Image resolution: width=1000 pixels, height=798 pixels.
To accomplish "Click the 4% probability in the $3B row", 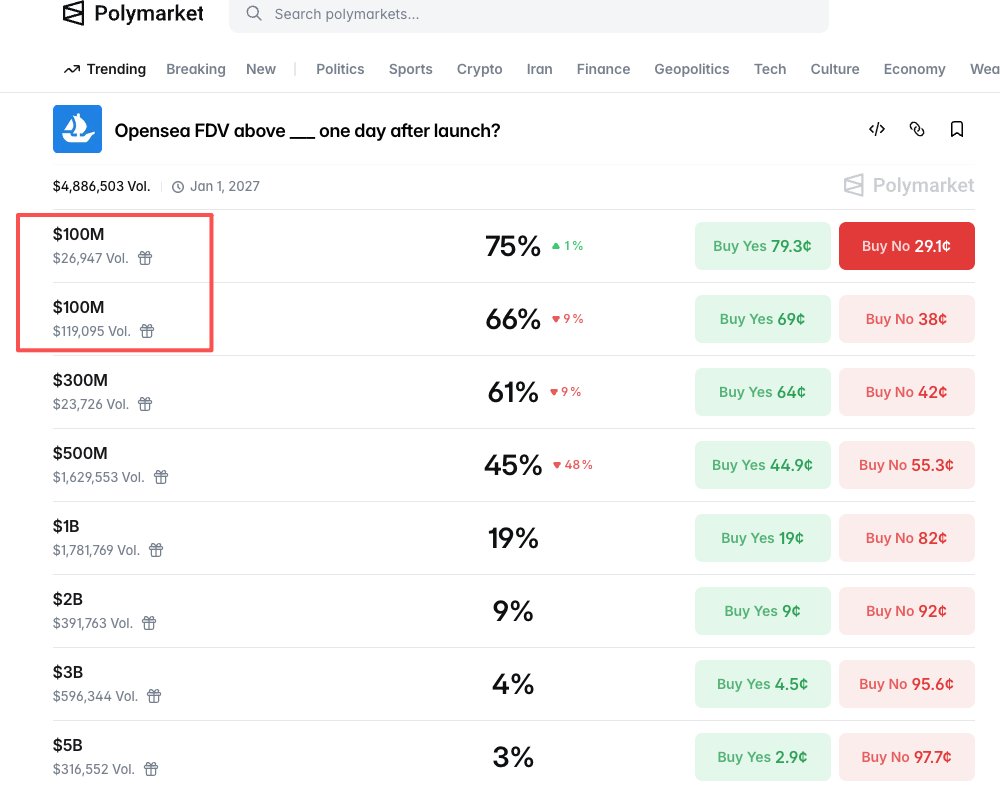I will tap(513, 684).
